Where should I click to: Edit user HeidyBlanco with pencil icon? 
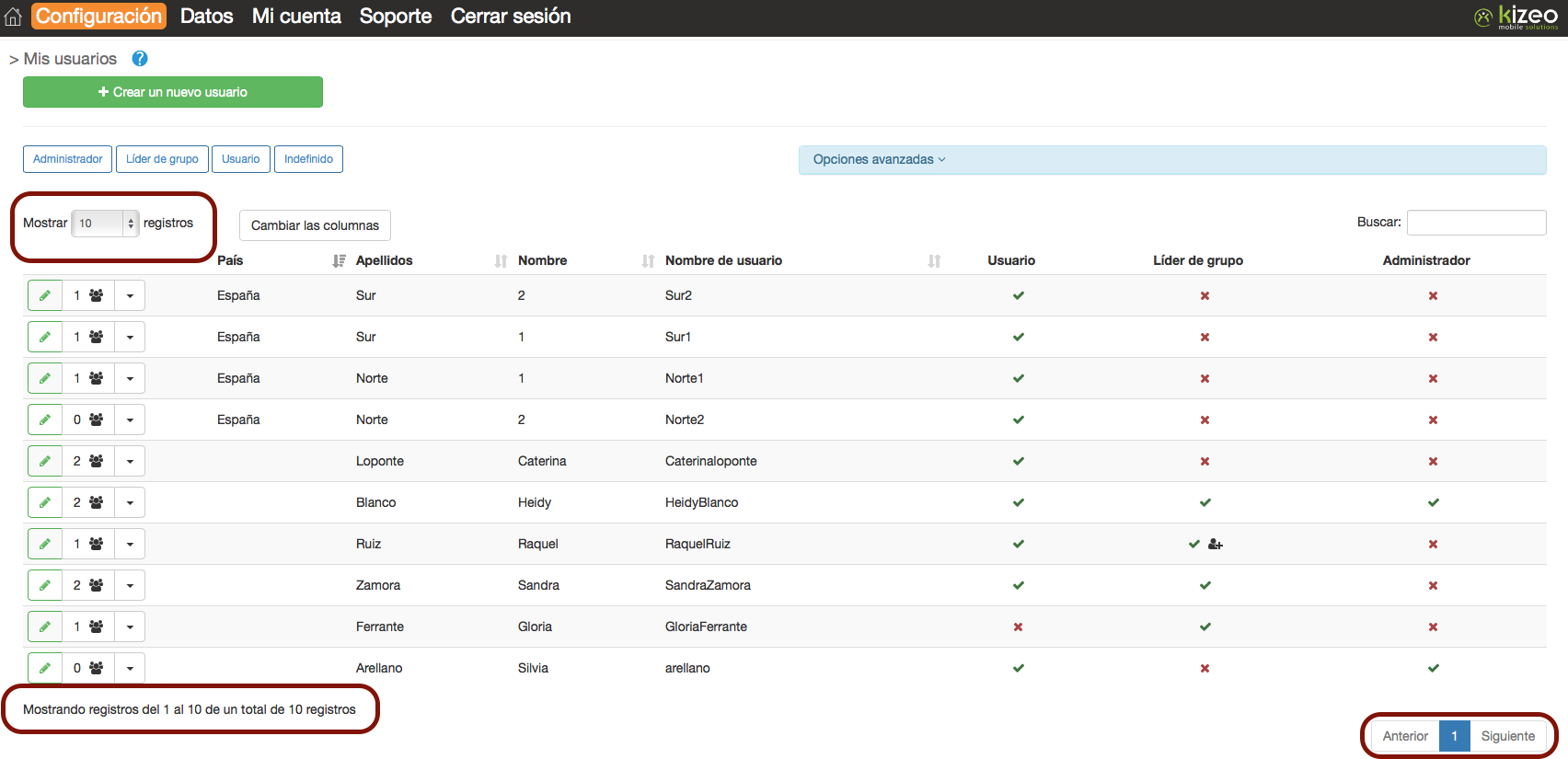coord(45,502)
